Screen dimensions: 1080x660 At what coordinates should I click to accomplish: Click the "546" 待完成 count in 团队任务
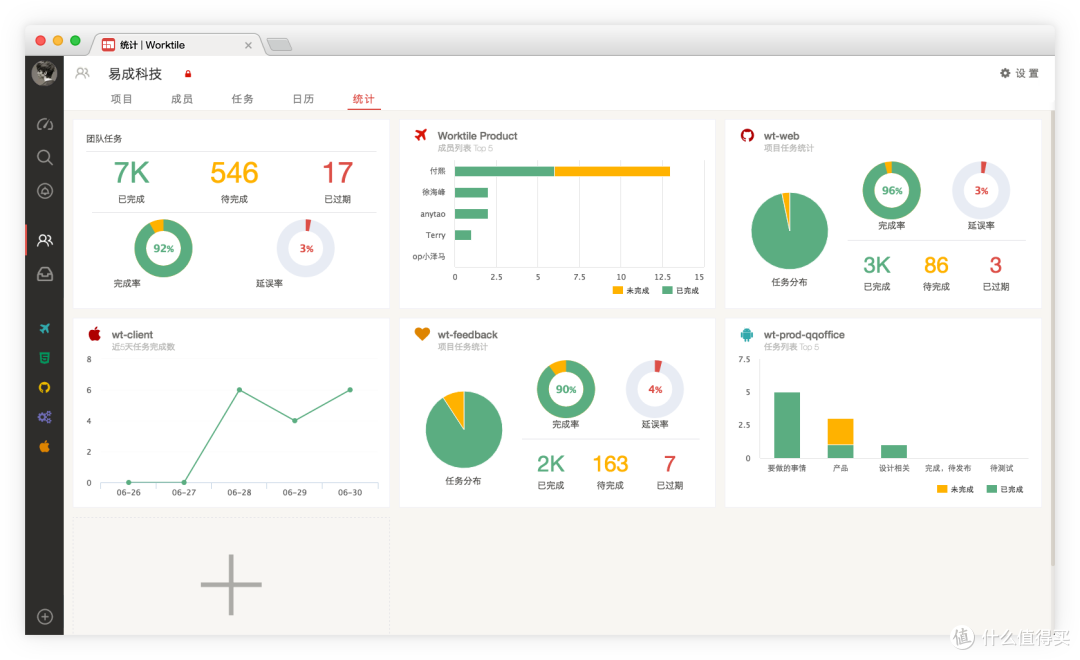tap(234, 173)
